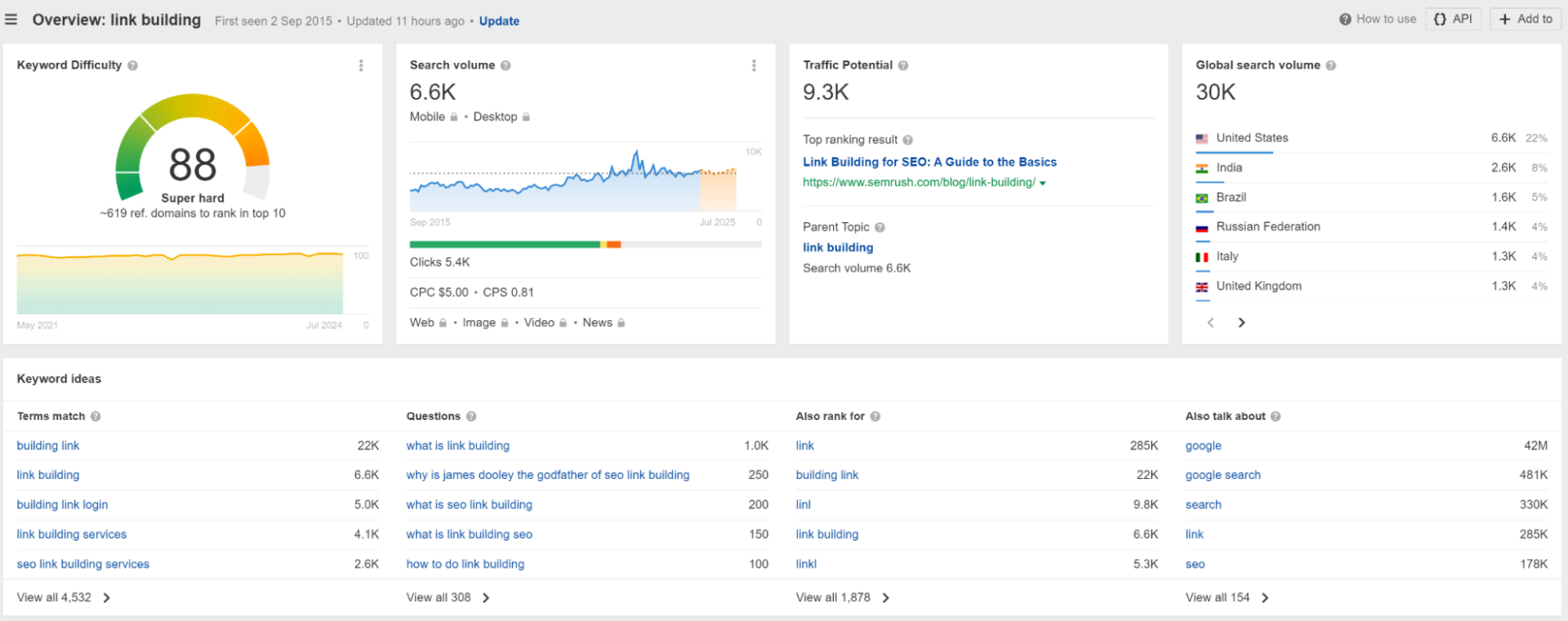Screen dimensions: 1568x621
Task: Click the Keyword Difficulty gauge 88
Action: pyautogui.click(x=193, y=148)
